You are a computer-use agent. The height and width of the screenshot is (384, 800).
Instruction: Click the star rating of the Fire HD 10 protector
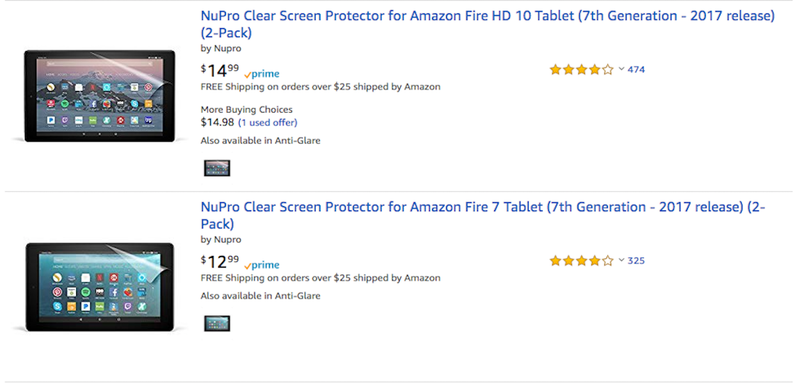coord(581,70)
